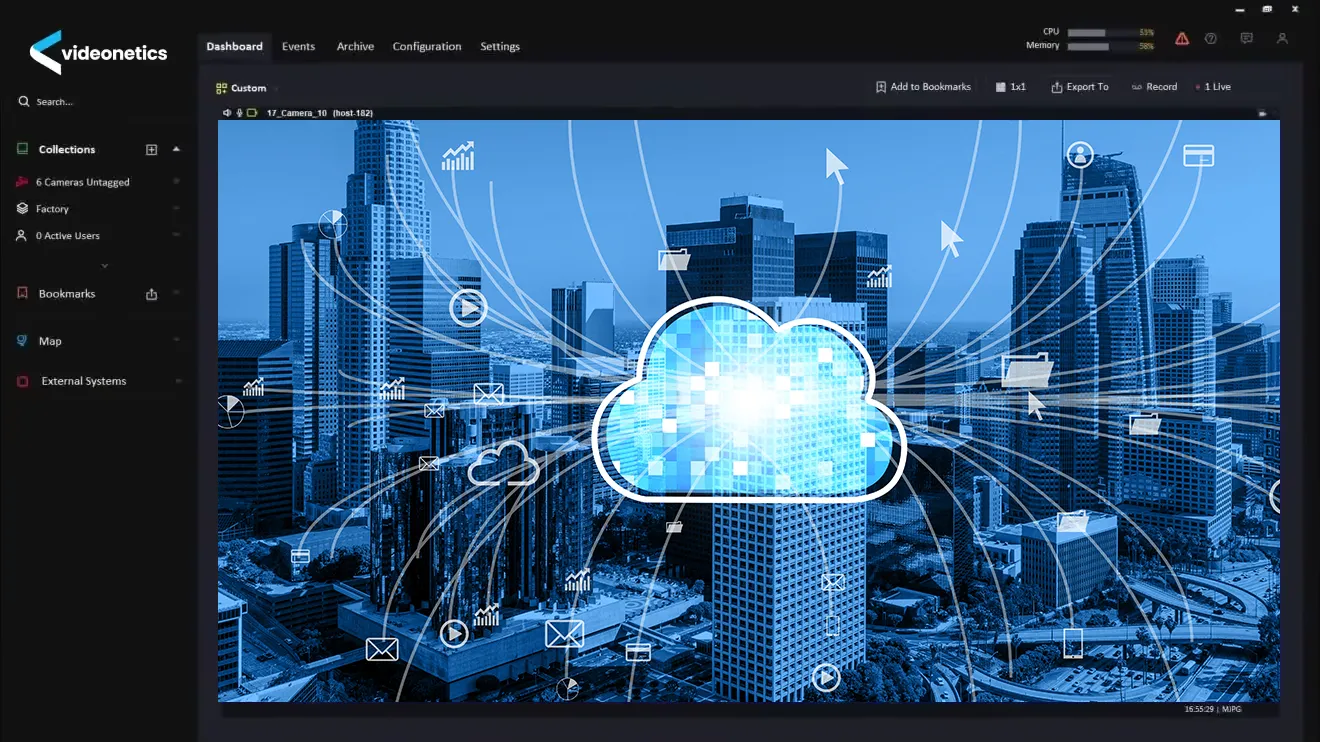Expand the chevron below Active Users
Screen dimensions: 1320x742
coord(105,266)
